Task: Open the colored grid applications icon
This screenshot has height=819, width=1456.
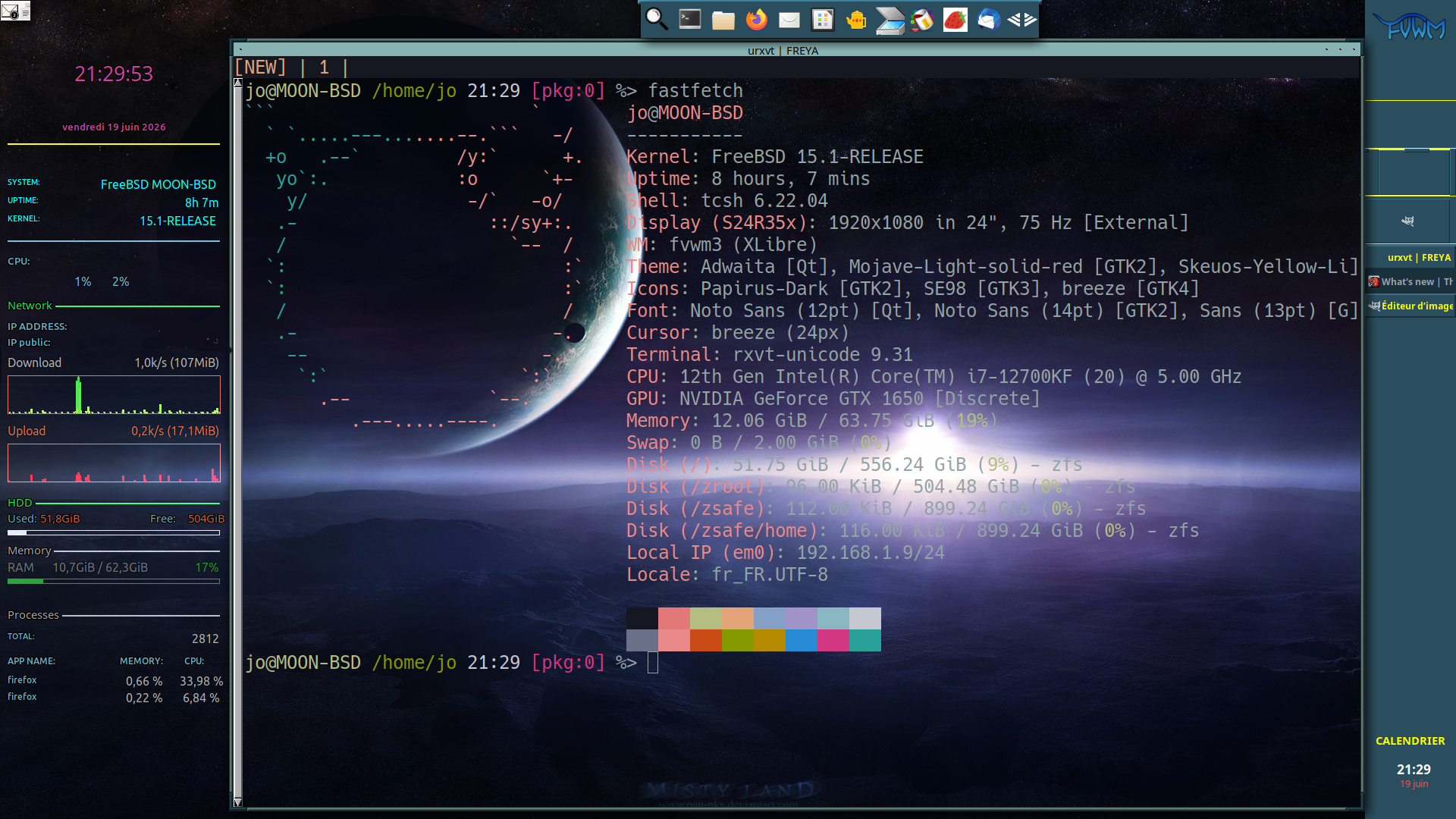Action: point(823,20)
